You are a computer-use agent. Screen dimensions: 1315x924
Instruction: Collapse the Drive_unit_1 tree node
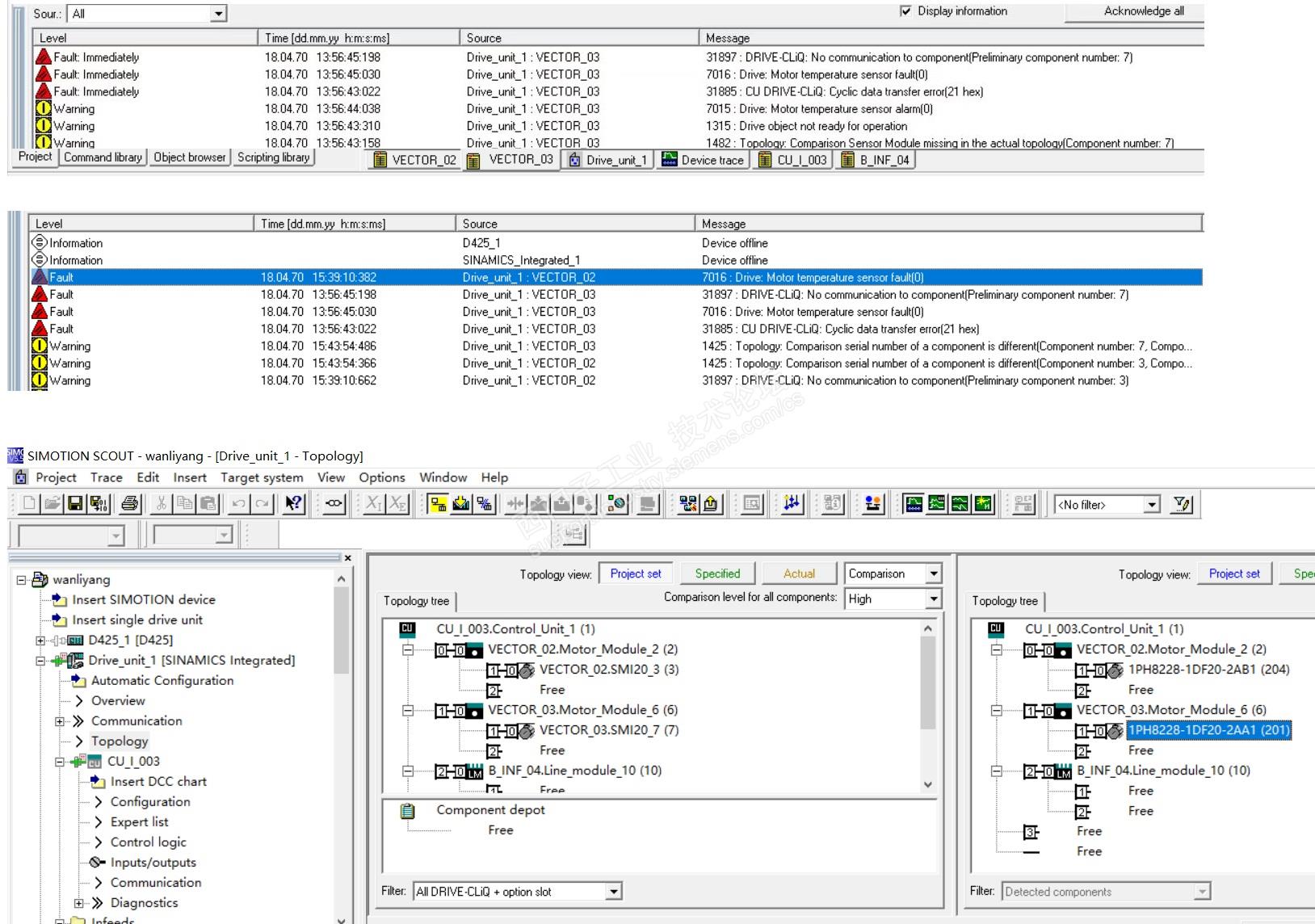(40, 661)
